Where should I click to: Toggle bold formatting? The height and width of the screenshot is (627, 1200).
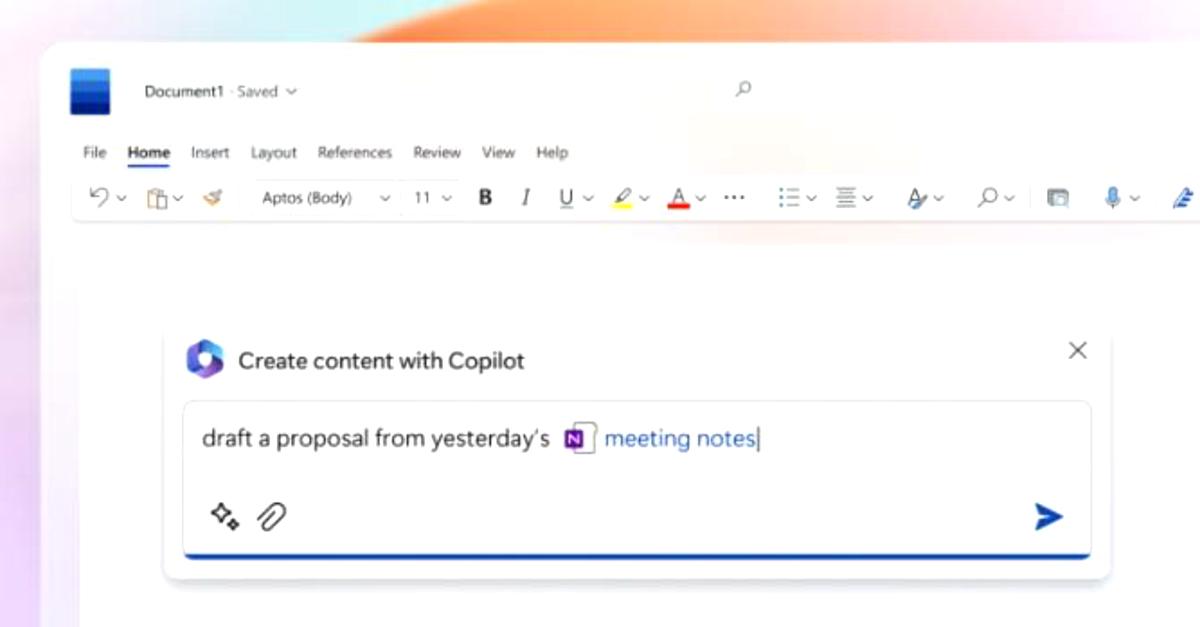[485, 197]
